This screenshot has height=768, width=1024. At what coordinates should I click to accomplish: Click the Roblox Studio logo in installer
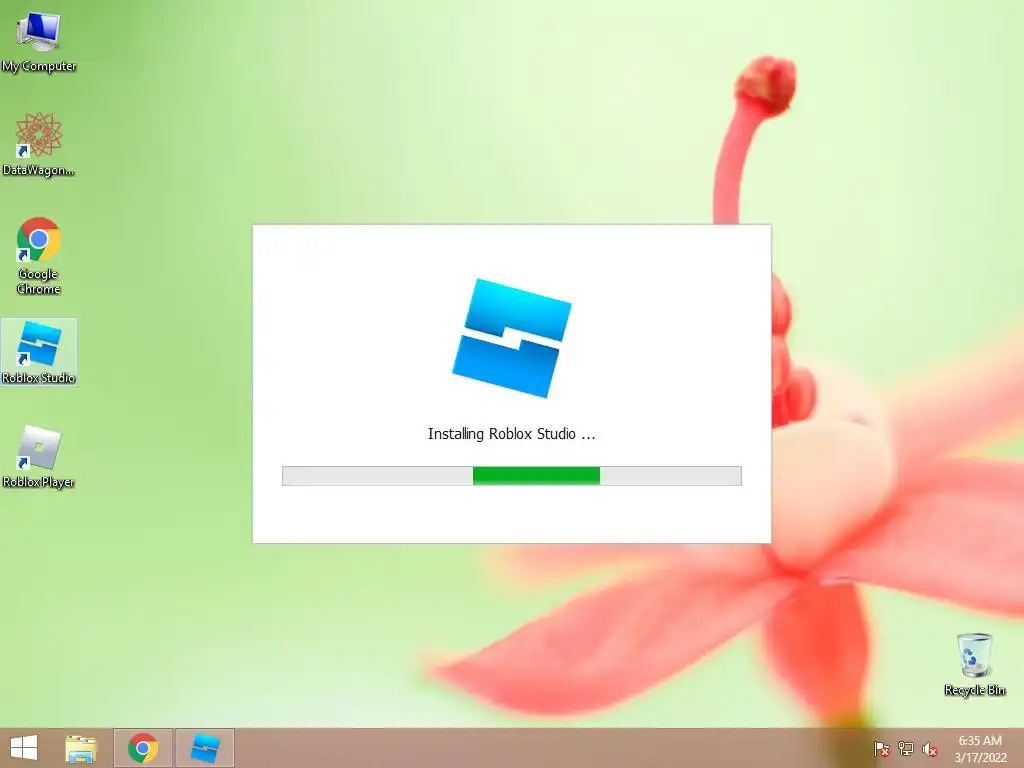[x=512, y=338]
